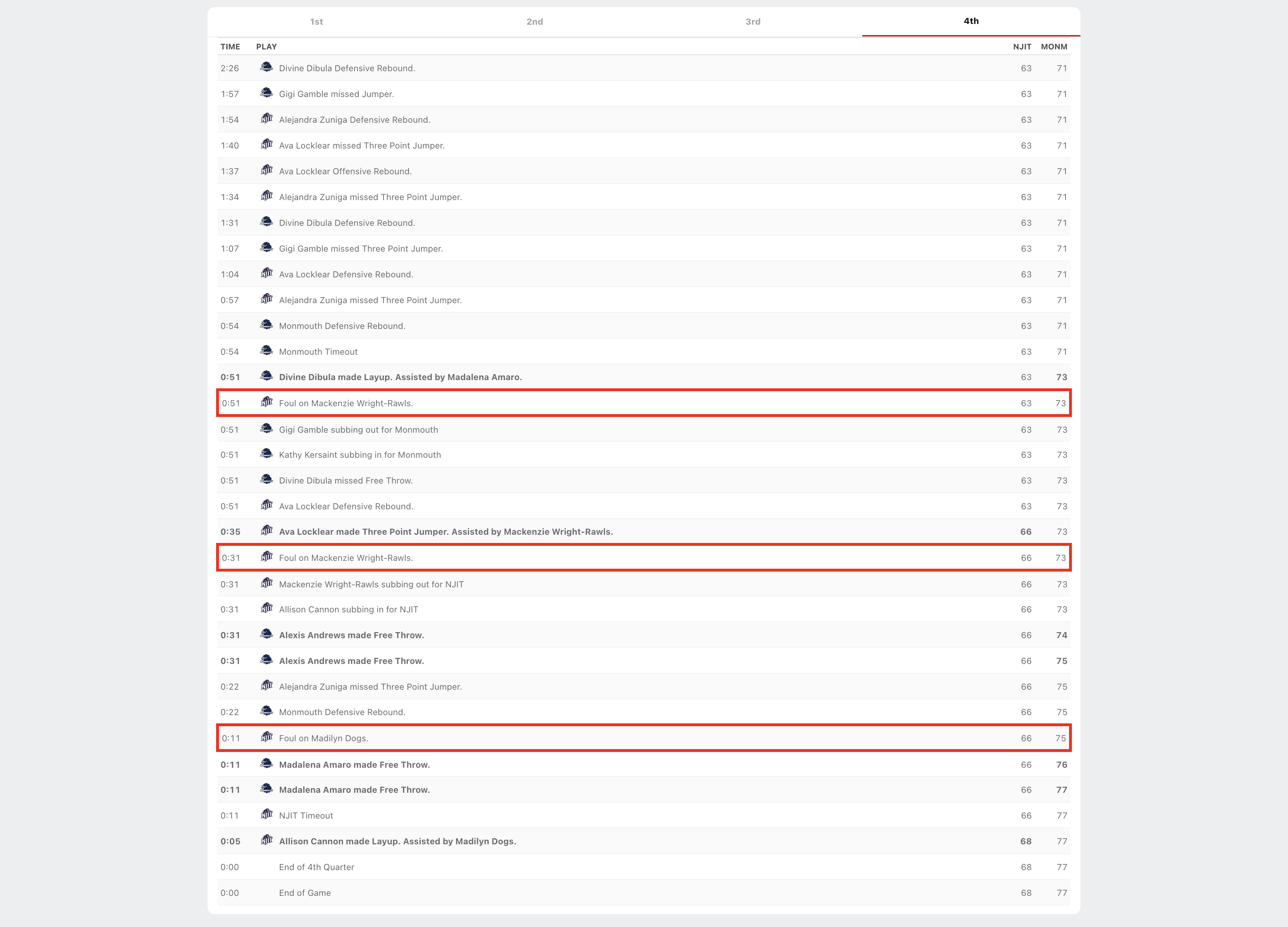Click Monmouth logo next to Kathy Kersaint sub
Screen dimensions: 1288x927
(266, 454)
